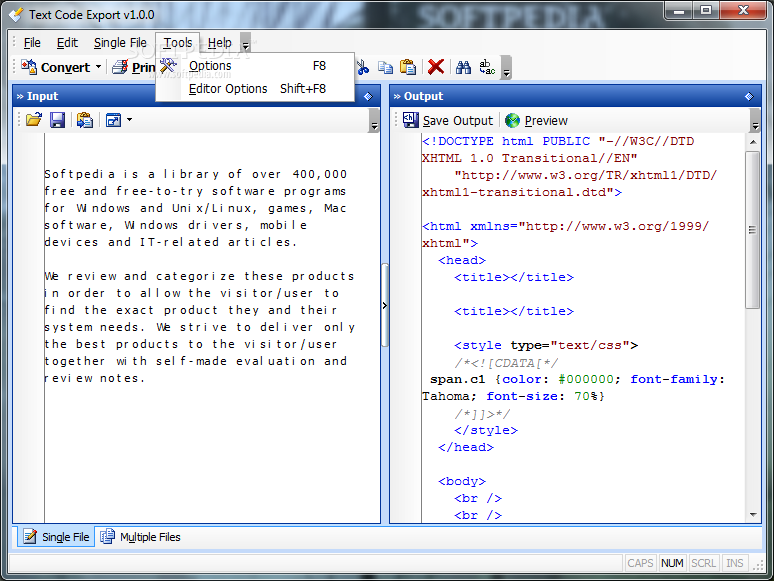Image resolution: width=774 pixels, height=581 pixels.
Task: Click the INS status bar indicator
Action: (x=735, y=563)
